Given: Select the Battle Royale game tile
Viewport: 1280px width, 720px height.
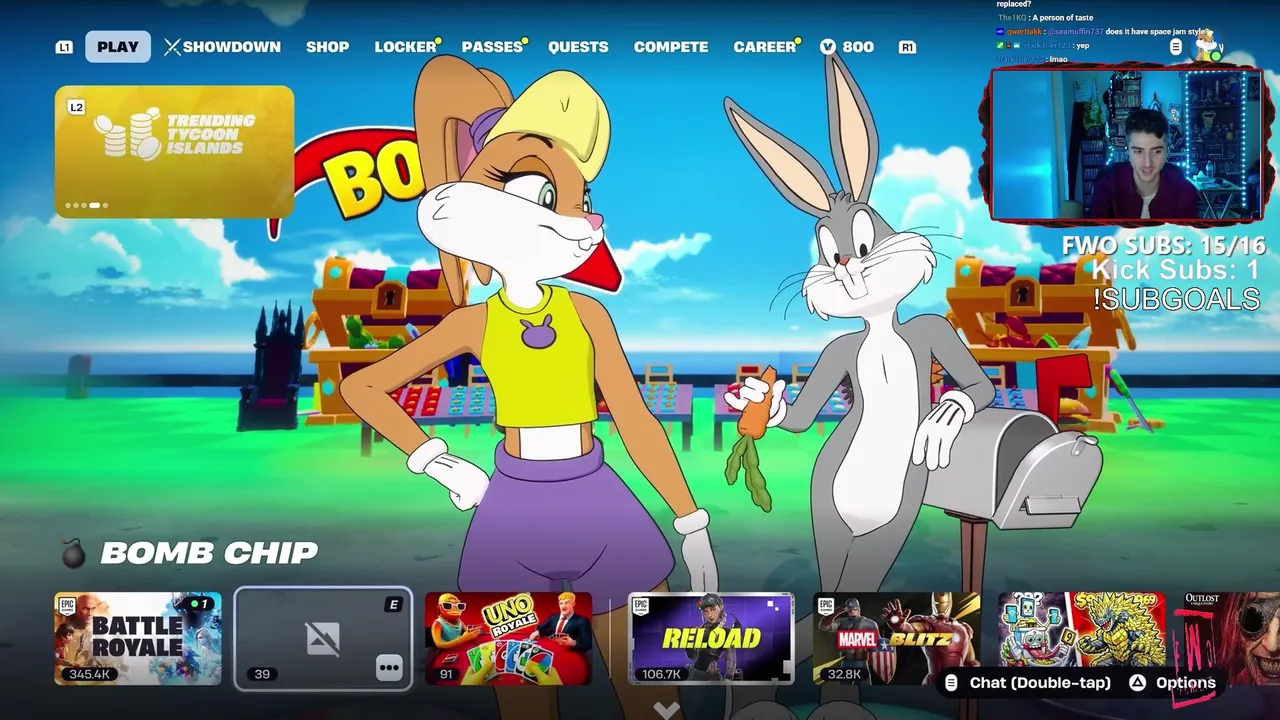Looking at the screenshot, I should pos(138,639).
